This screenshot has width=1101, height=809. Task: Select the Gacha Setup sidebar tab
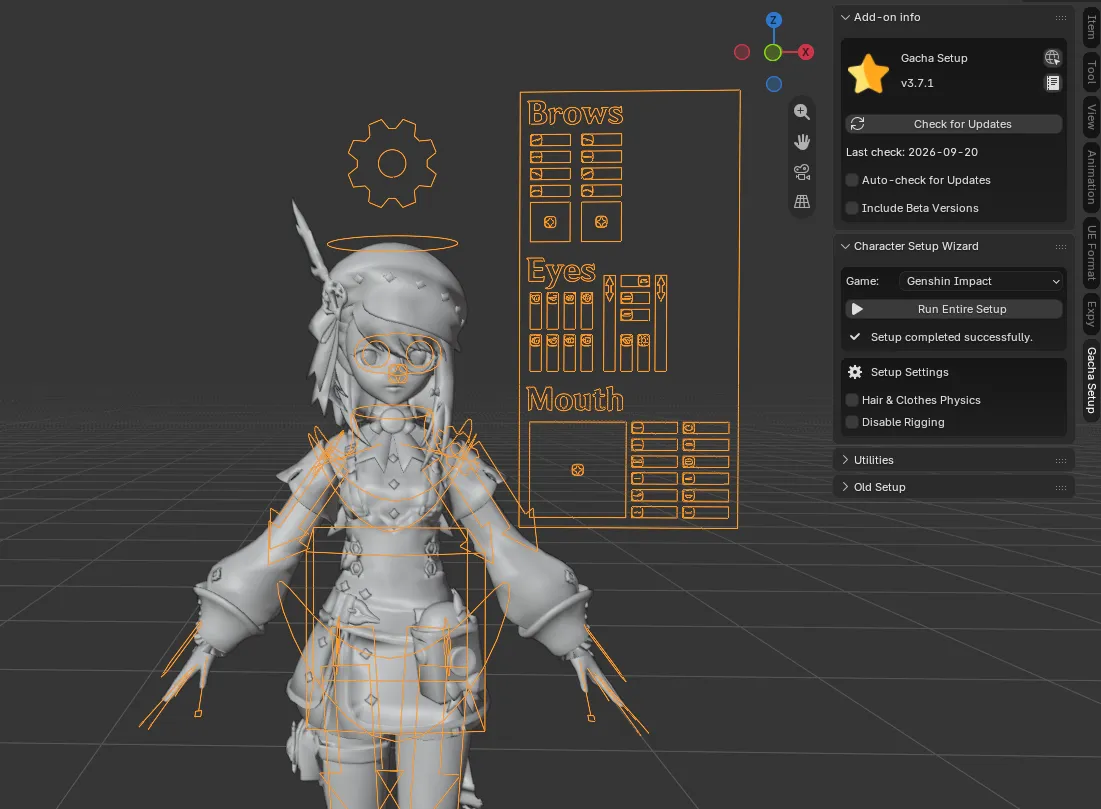click(x=1091, y=380)
